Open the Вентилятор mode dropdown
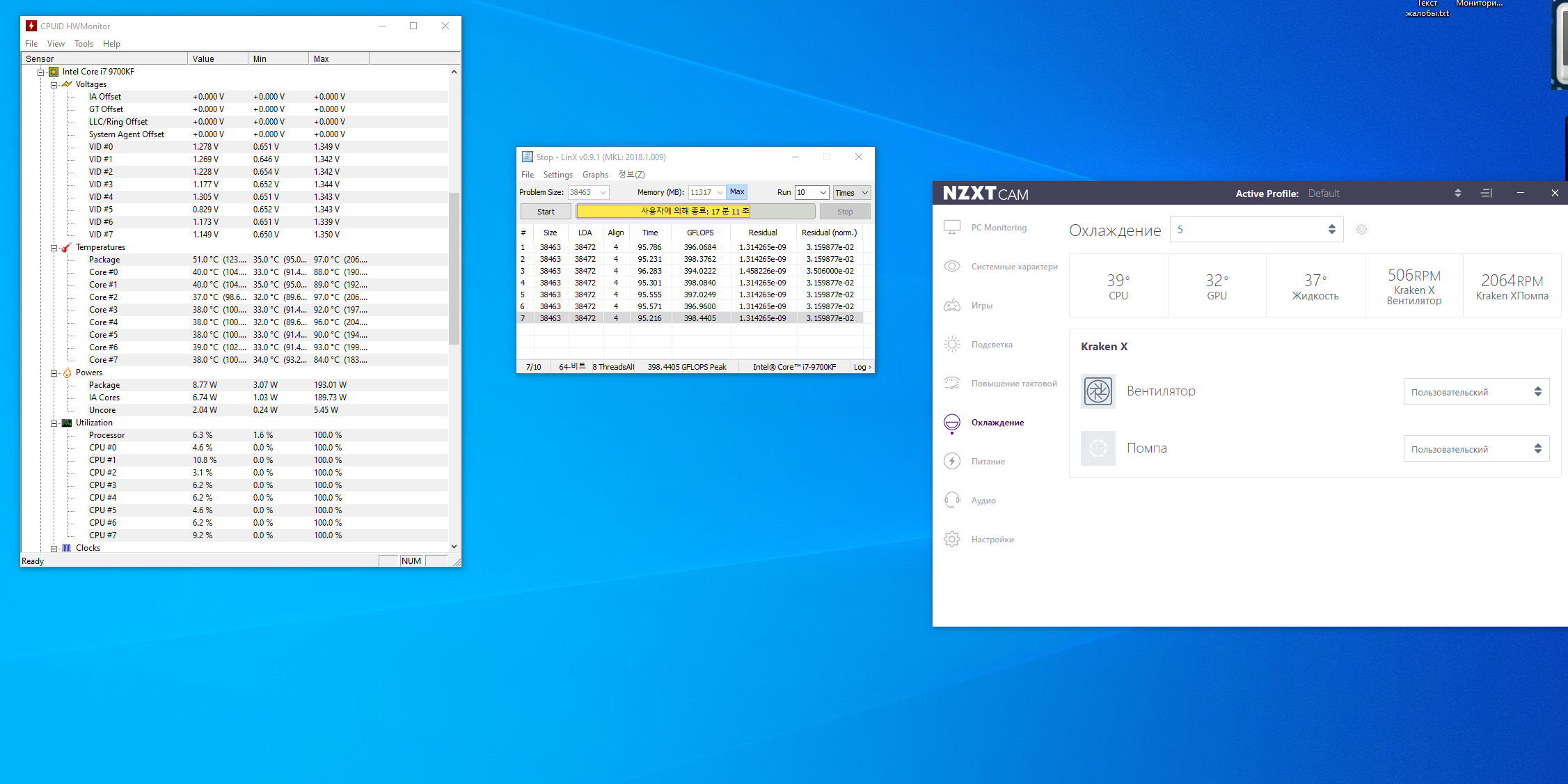 tap(1475, 392)
